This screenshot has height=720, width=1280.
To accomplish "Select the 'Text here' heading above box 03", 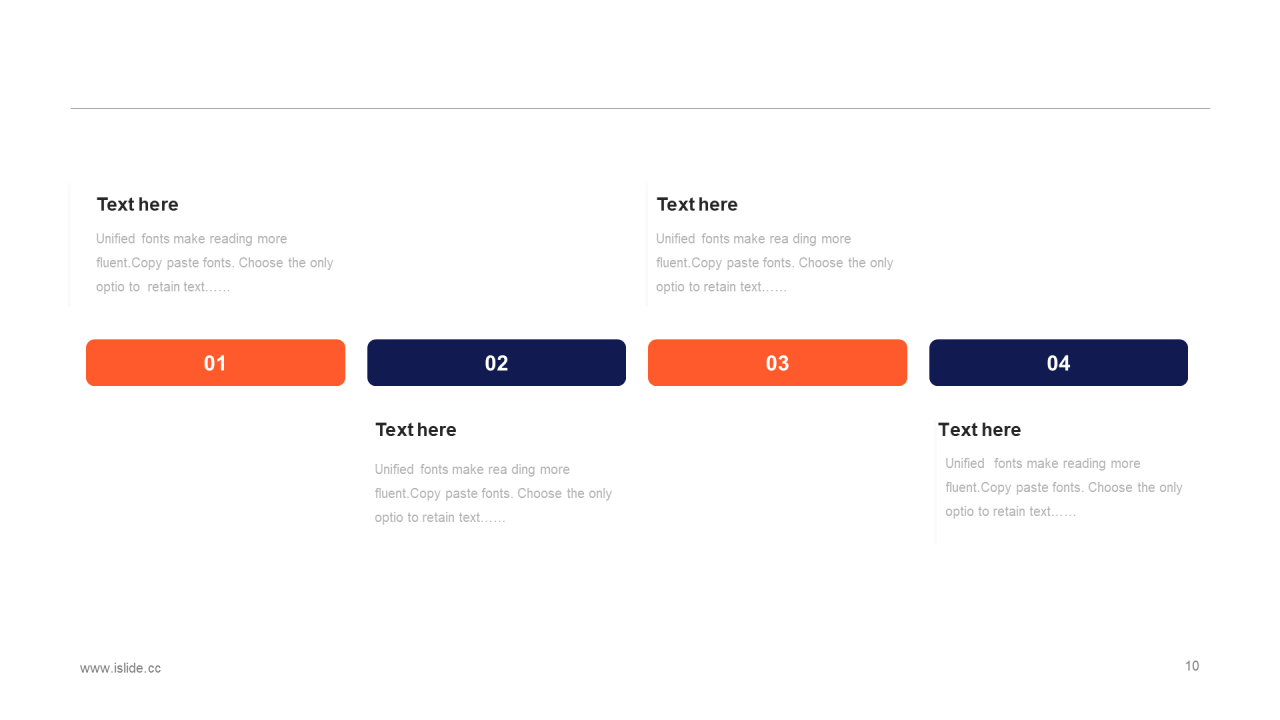I will 697,204.
